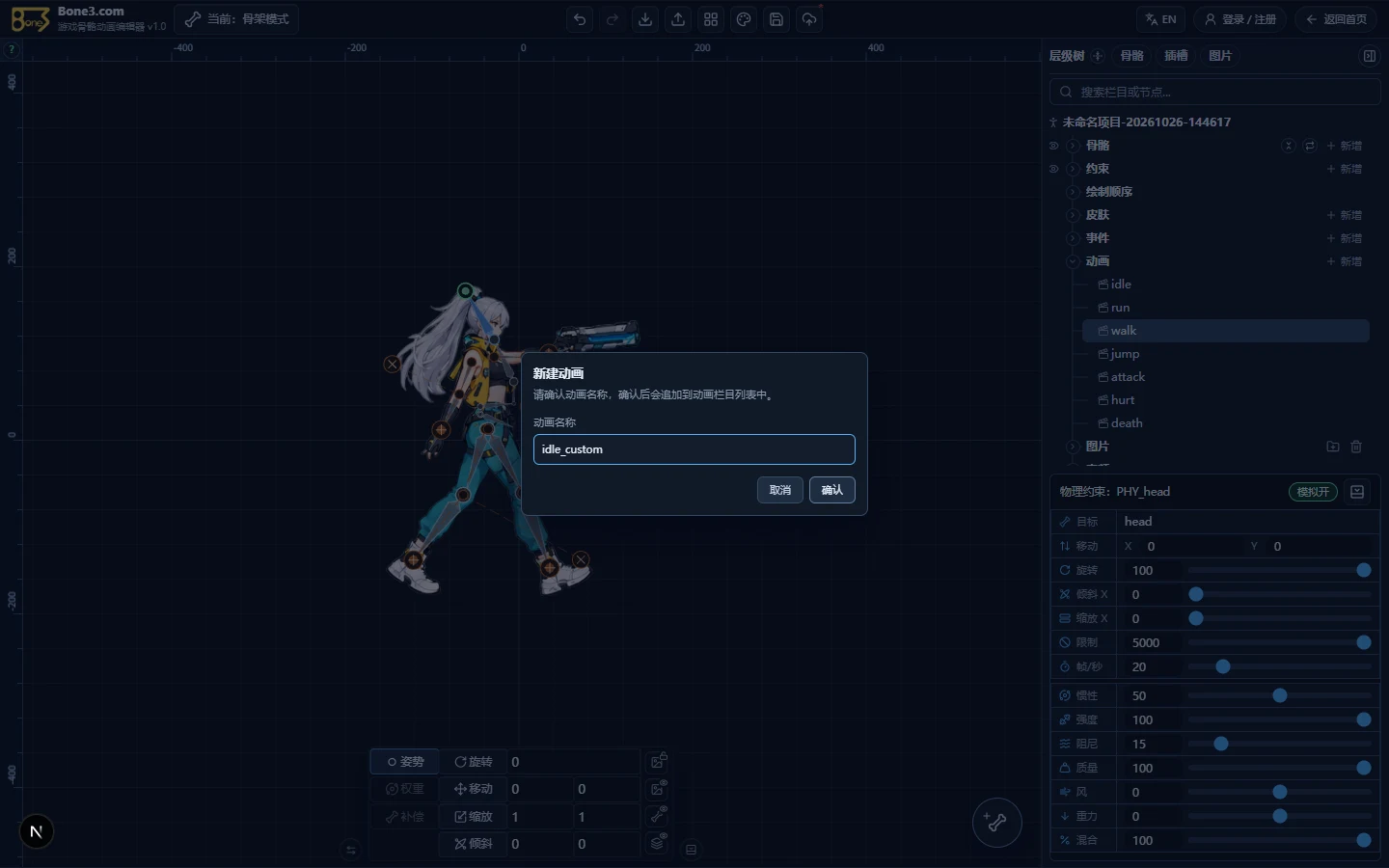Click the redo arrow in top toolbar
This screenshot has height=868, width=1389.
click(x=613, y=19)
